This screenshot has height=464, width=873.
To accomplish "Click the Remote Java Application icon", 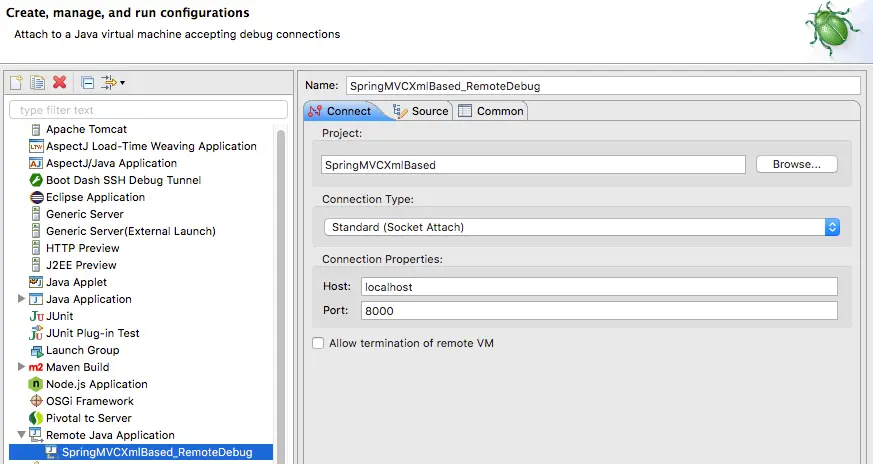I will 36,434.
